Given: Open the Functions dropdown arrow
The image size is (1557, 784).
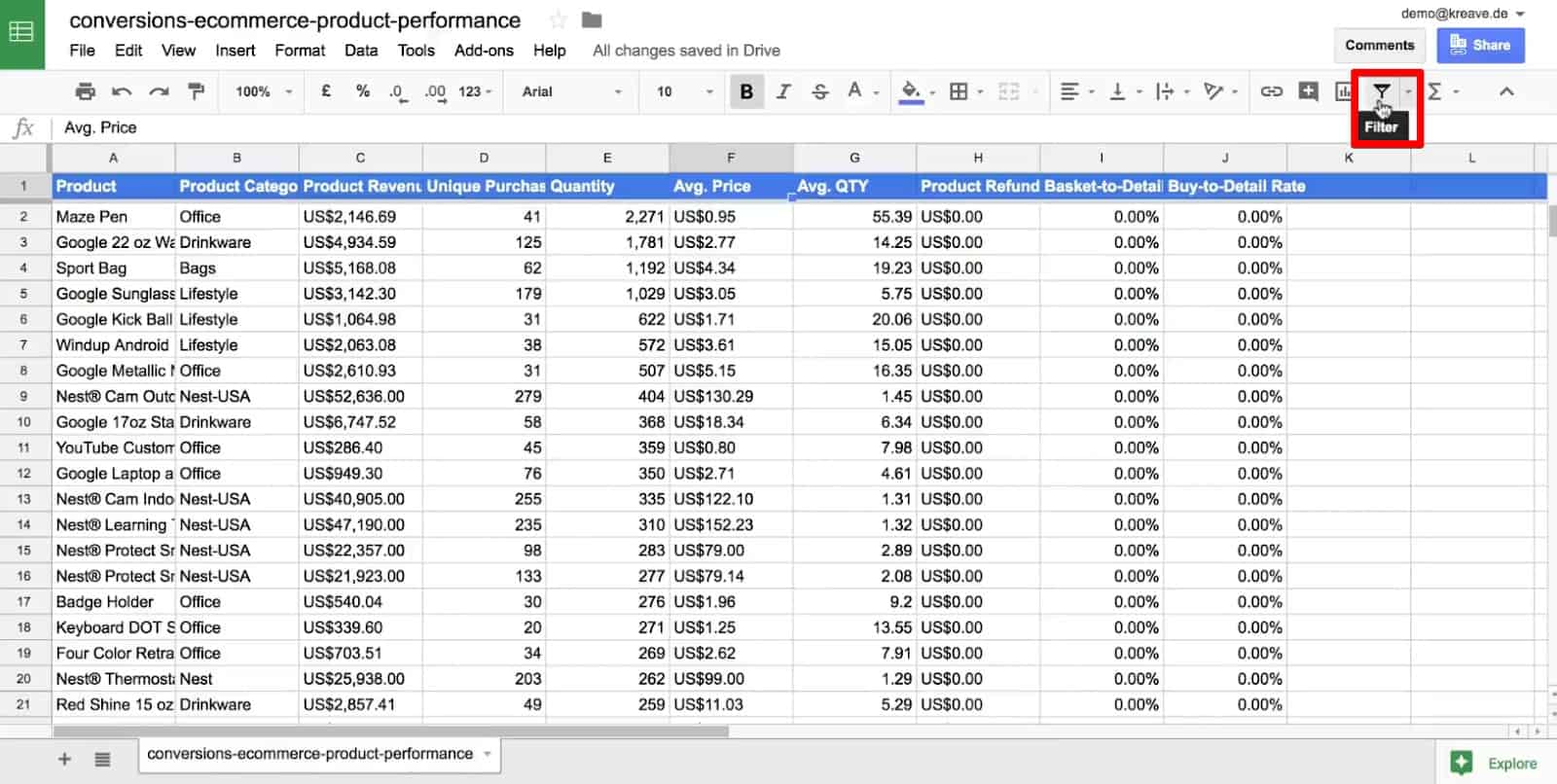Looking at the screenshot, I should point(1456,91).
